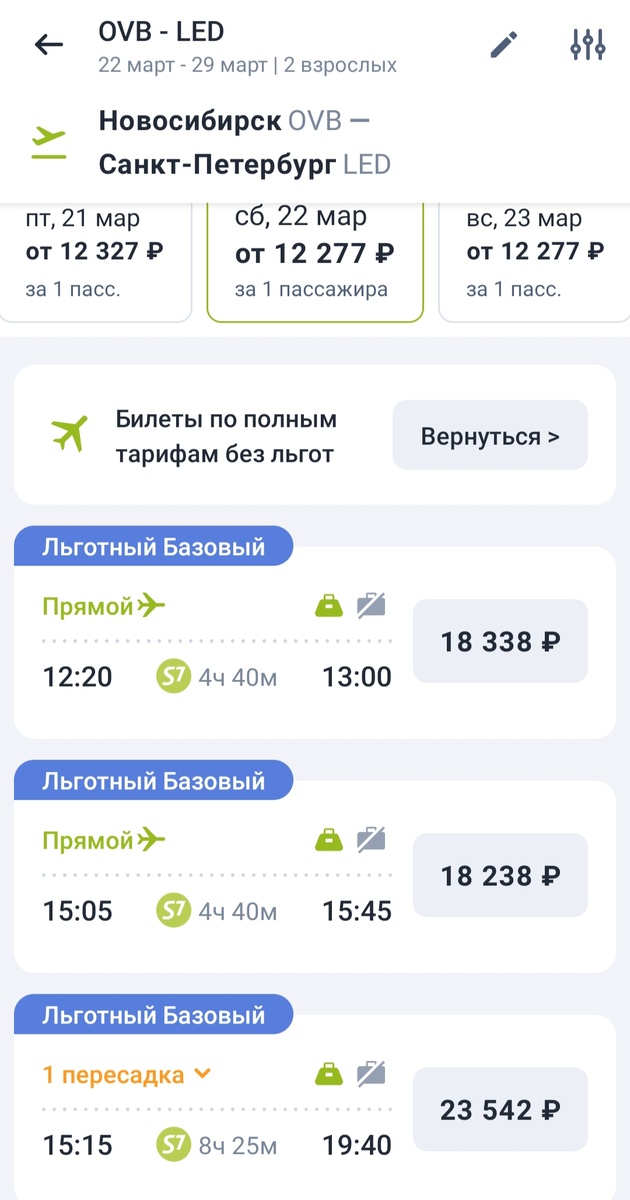Choose the 18 338 ₽ fare
The width and height of the screenshot is (630, 1200).
point(500,641)
